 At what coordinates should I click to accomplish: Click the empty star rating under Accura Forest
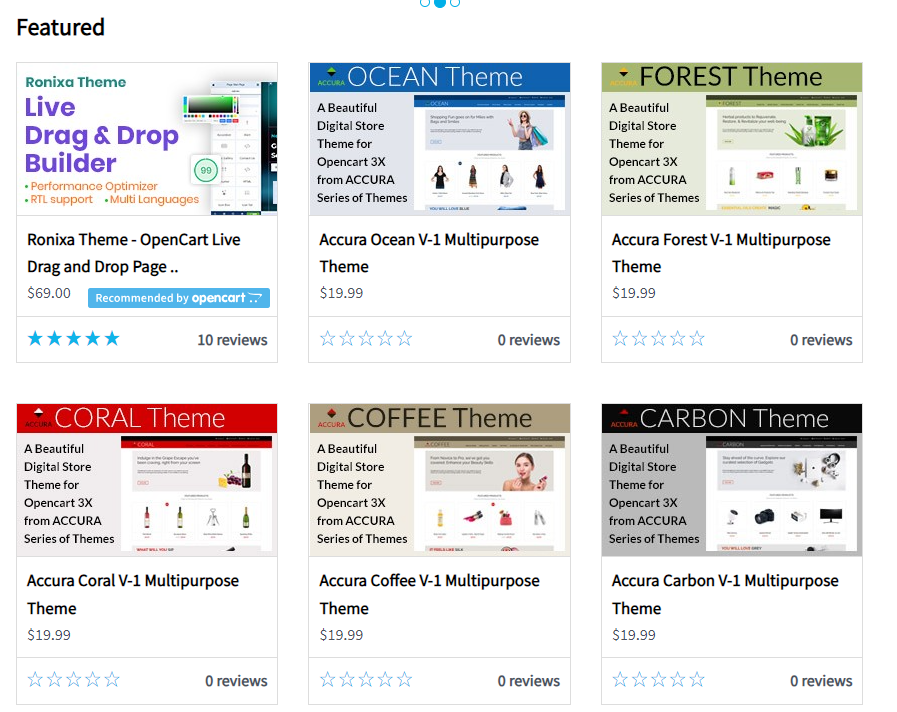[658, 339]
